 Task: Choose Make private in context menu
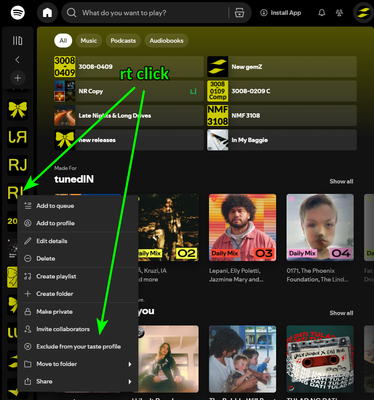pyautogui.click(x=78, y=312)
